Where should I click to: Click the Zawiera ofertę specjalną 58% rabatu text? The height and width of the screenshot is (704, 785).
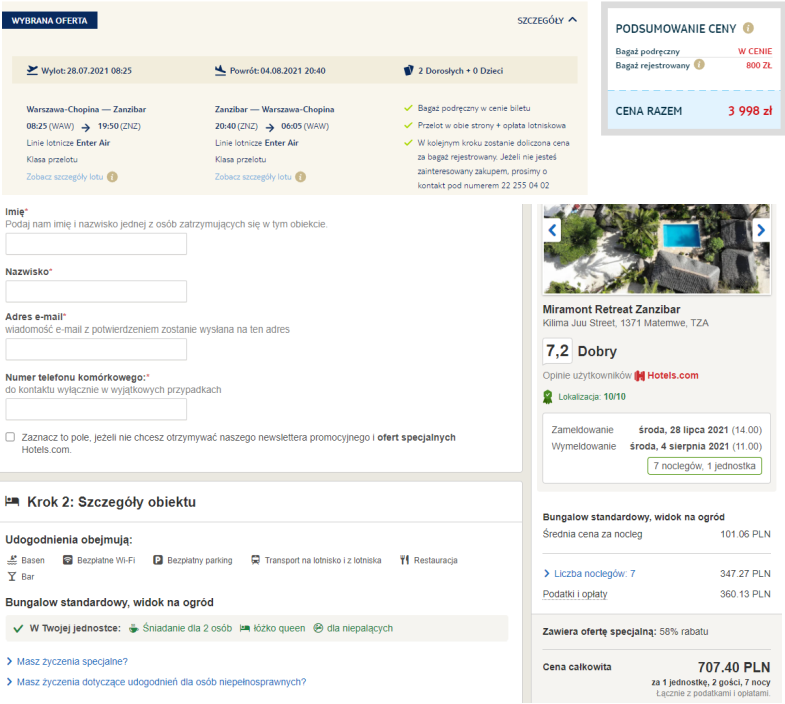point(625,632)
